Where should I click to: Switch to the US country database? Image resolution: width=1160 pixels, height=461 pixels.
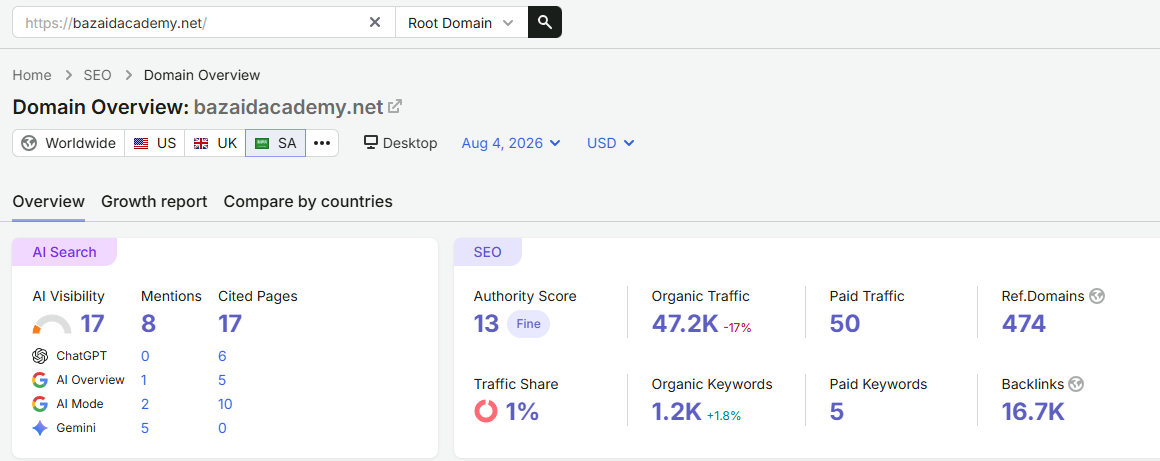pos(155,144)
